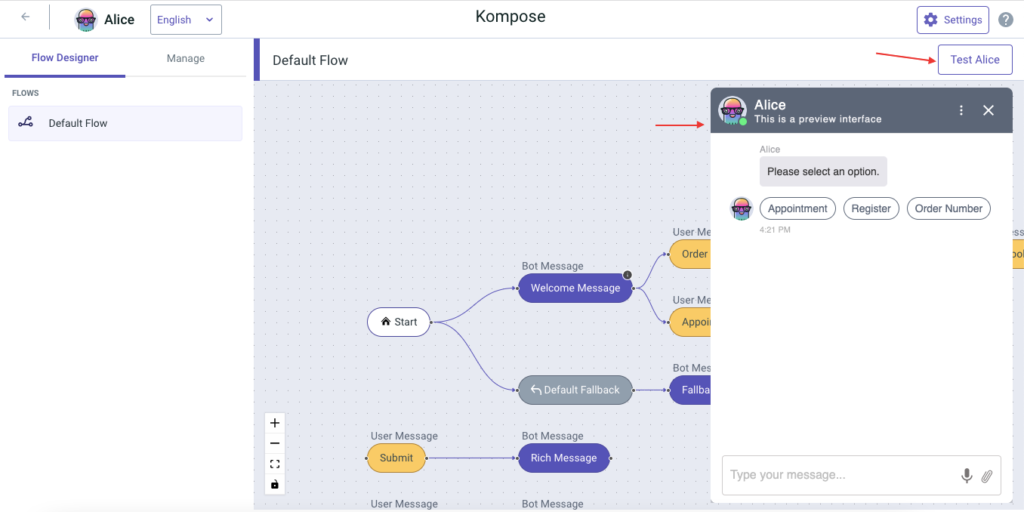This screenshot has height=512, width=1024.
Task: Choose the Appointment quick reply
Action: pos(797,209)
